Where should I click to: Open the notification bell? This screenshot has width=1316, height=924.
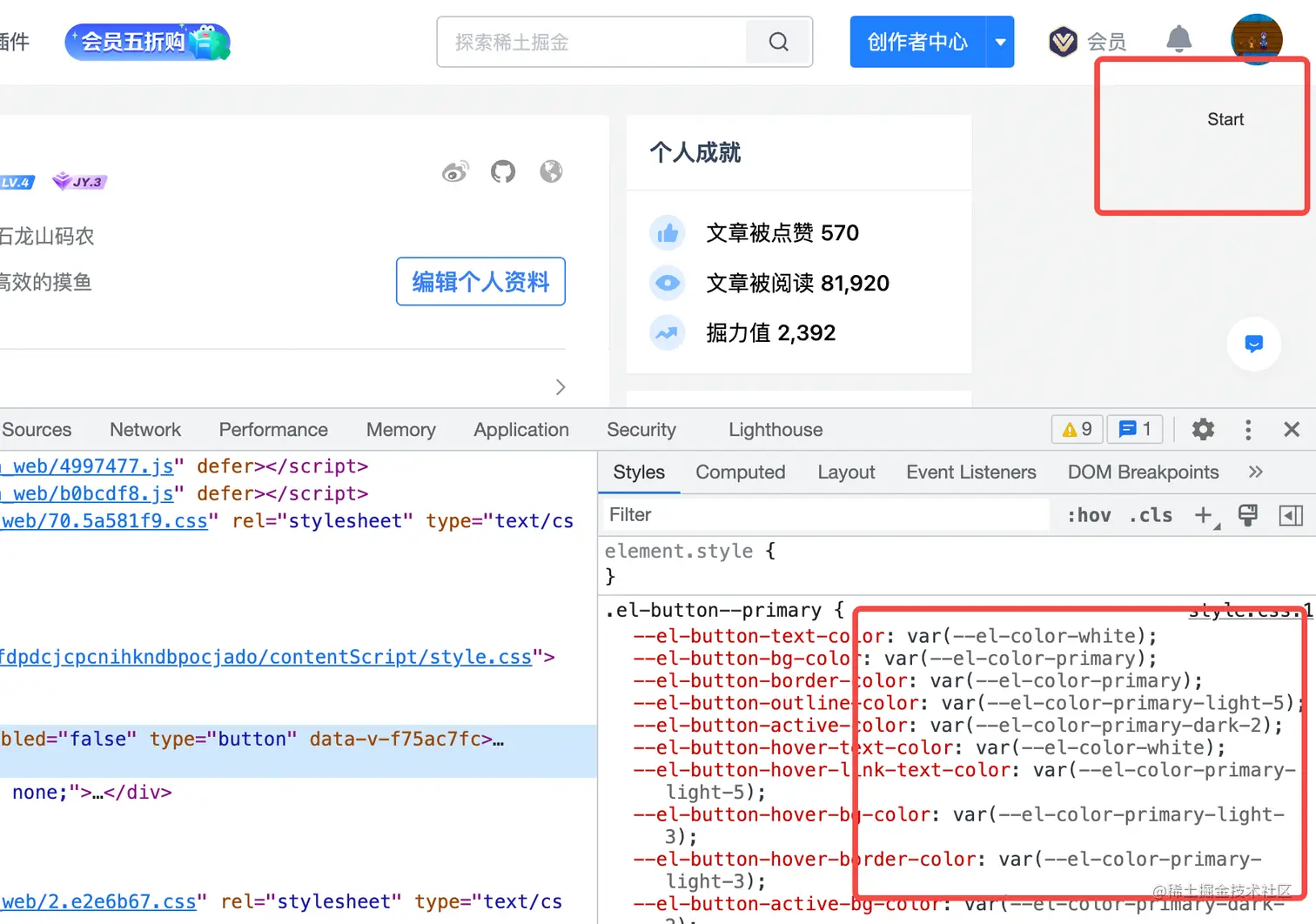[x=1178, y=39]
